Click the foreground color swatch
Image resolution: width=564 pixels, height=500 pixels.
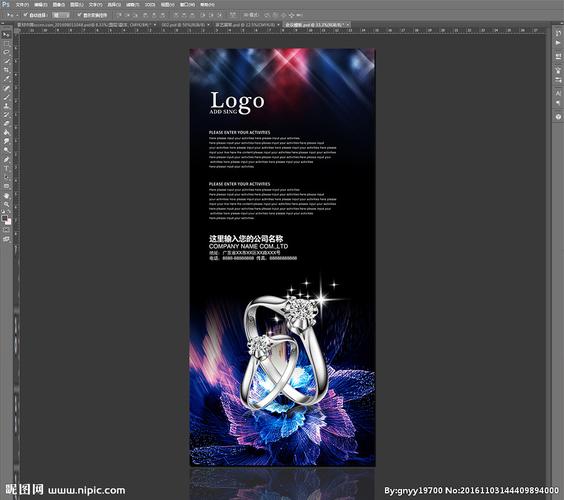coord(4,219)
